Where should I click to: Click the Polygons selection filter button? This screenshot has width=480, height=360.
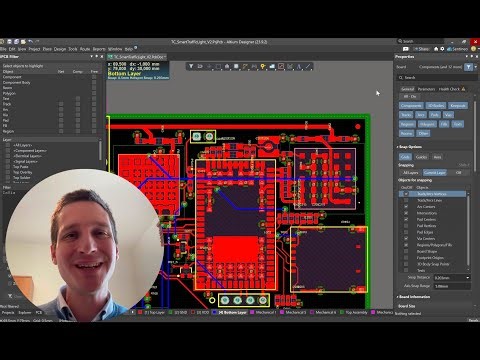[x=427, y=124]
